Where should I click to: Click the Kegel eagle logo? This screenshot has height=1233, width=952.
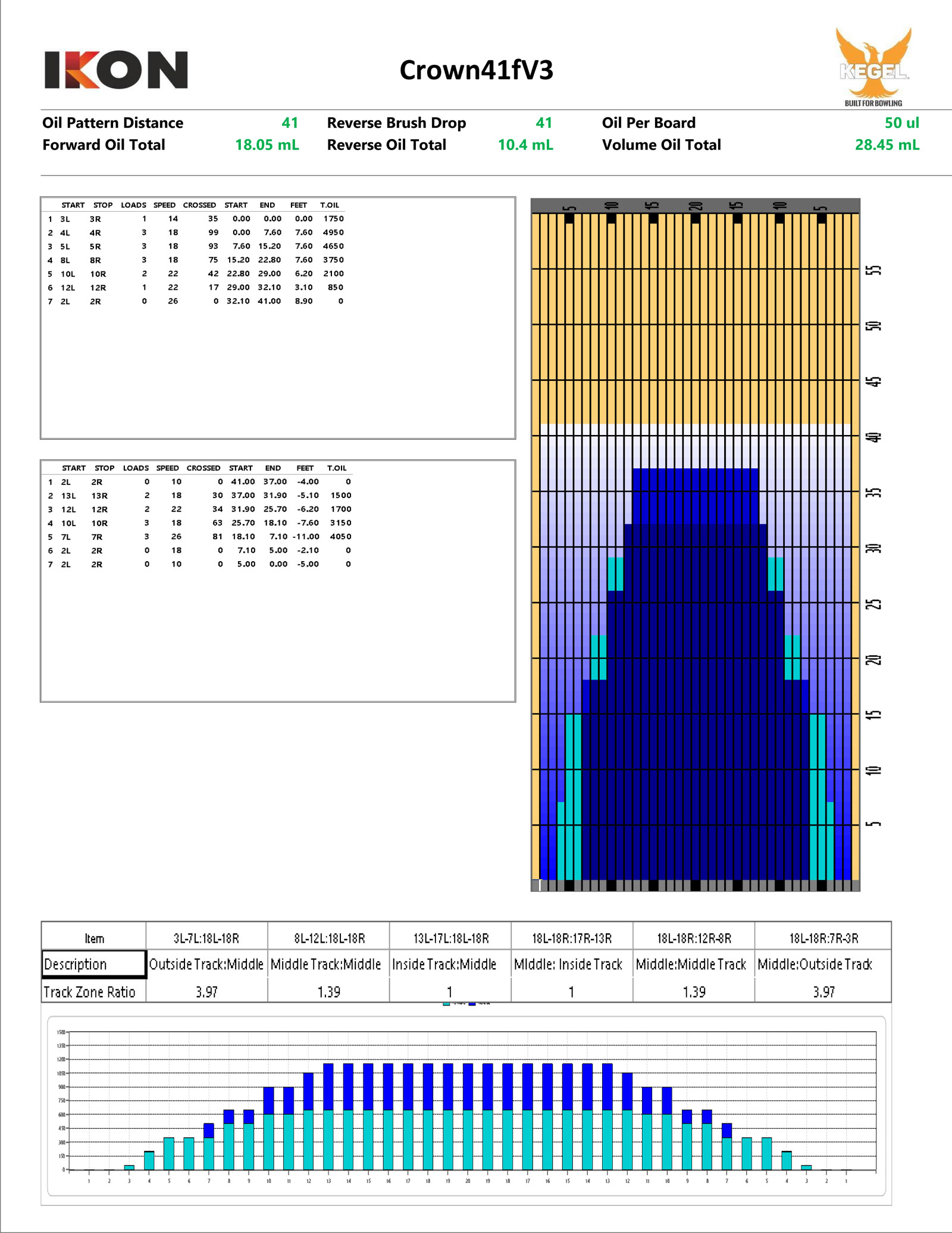873,66
